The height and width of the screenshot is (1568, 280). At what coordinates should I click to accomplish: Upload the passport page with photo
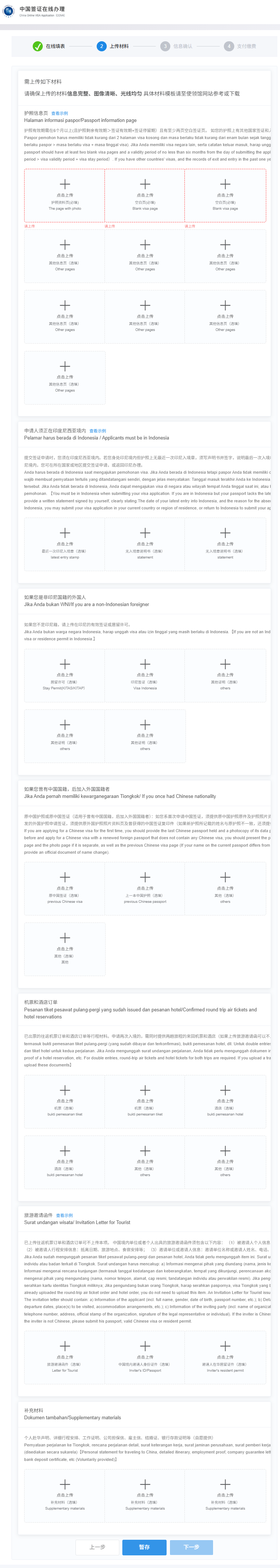pos(65,195)
